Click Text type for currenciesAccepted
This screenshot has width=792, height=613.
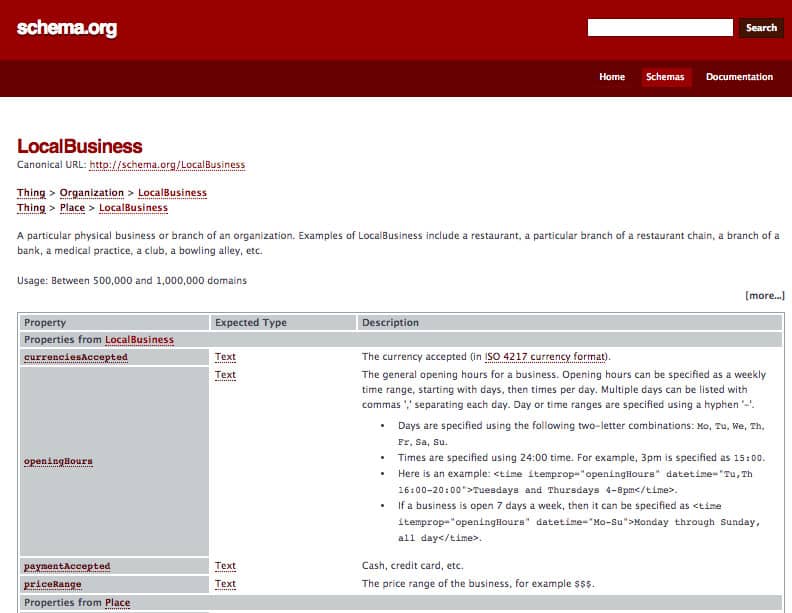[x=225, y=356]
